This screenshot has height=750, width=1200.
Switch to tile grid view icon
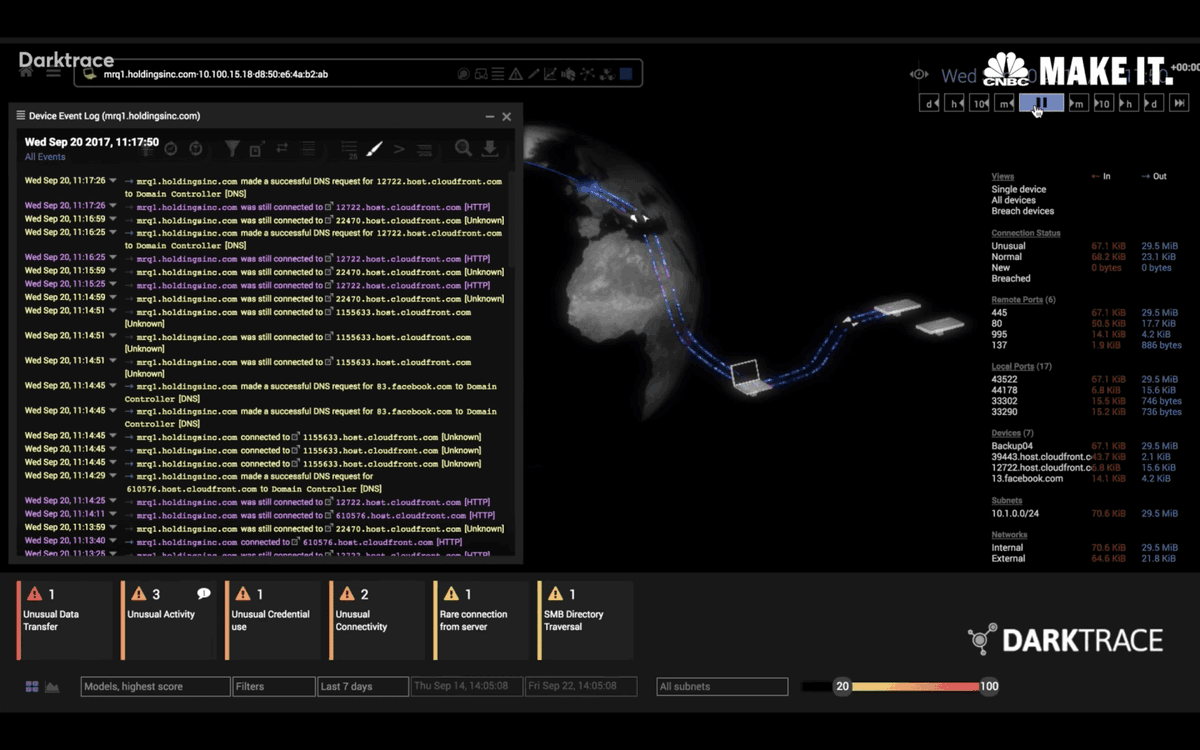tap(32, 687)
